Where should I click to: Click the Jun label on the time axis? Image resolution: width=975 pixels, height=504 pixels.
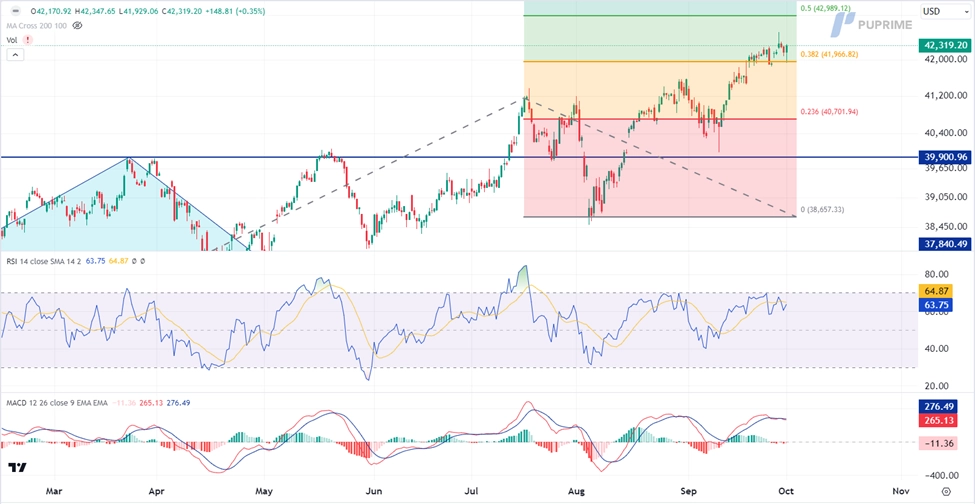373,490
